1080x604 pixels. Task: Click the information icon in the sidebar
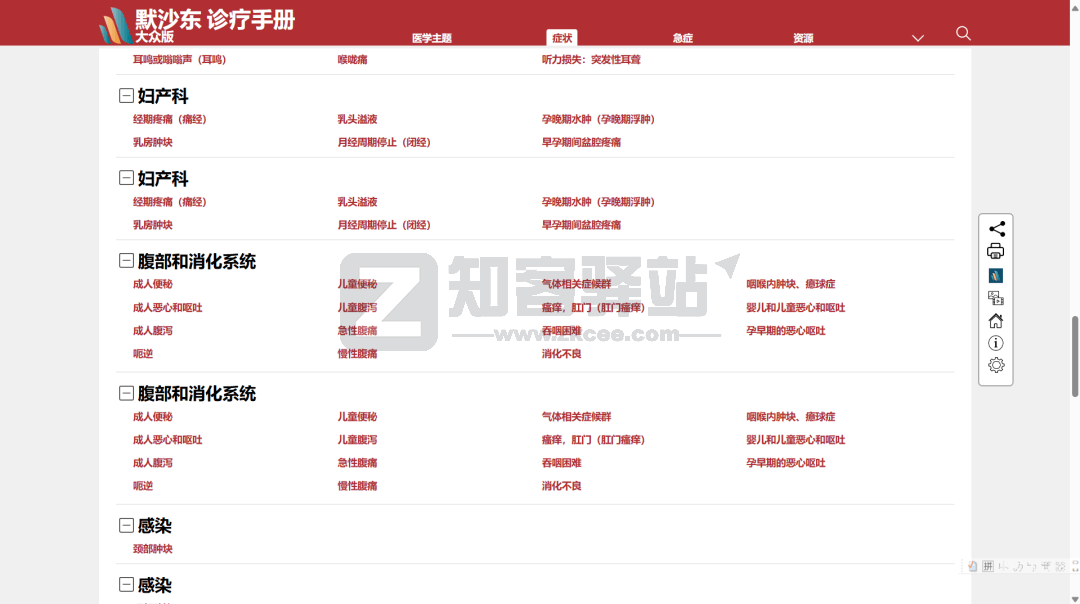pyautogui.click(x=996, y=343)
